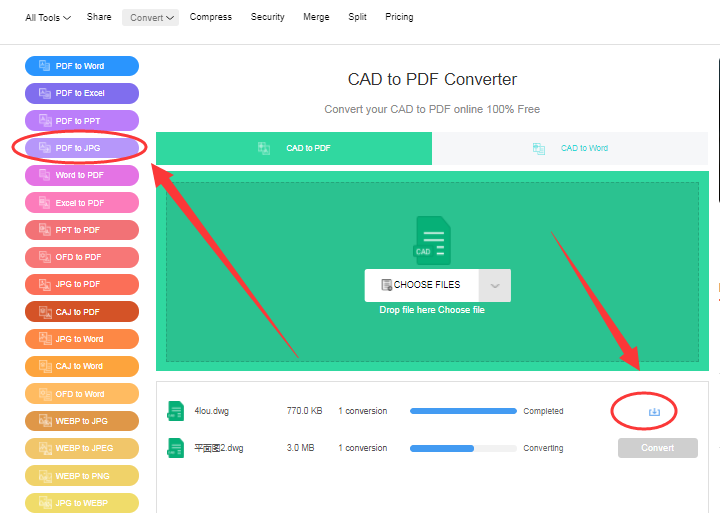Click the 3.0 MB file size
The image size is (720, 513).
point(300,448)
